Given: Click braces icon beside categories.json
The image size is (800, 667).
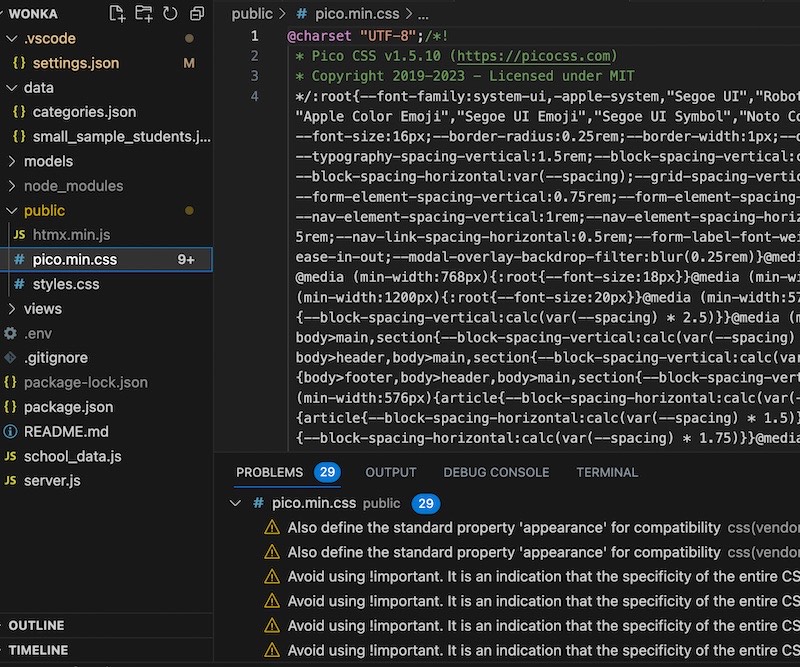Looking at the screenshot, I should [19, 112].
